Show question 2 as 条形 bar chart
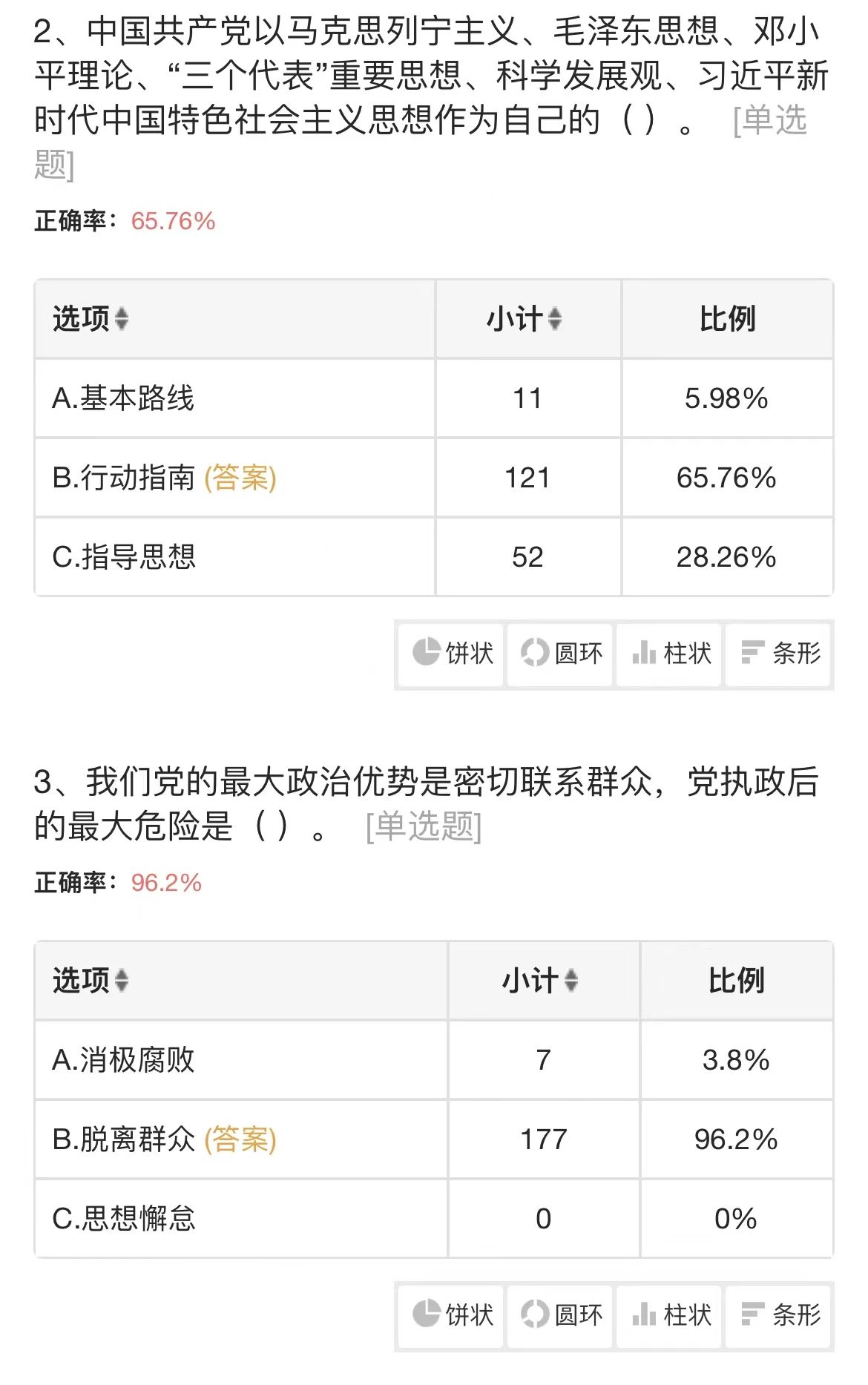The image size is (868, 1385). click(777, 655)
